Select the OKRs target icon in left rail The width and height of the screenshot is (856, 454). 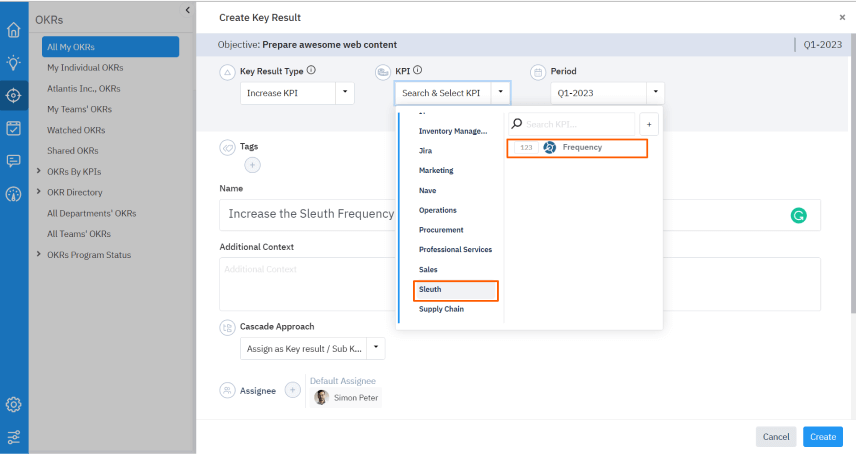tap(14, 95)
